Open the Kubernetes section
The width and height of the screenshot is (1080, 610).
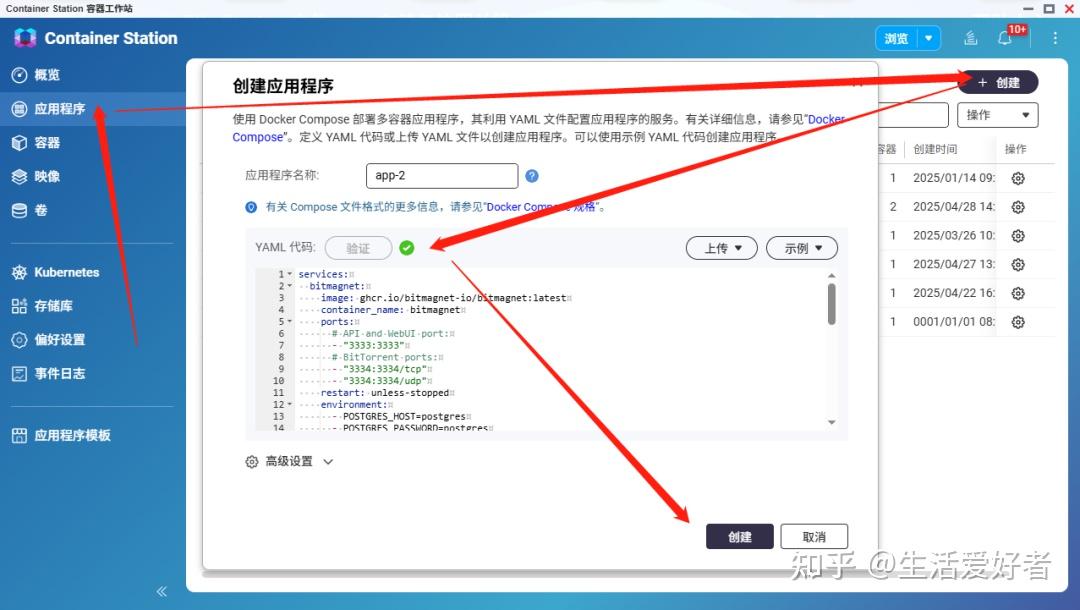point(55,272)
